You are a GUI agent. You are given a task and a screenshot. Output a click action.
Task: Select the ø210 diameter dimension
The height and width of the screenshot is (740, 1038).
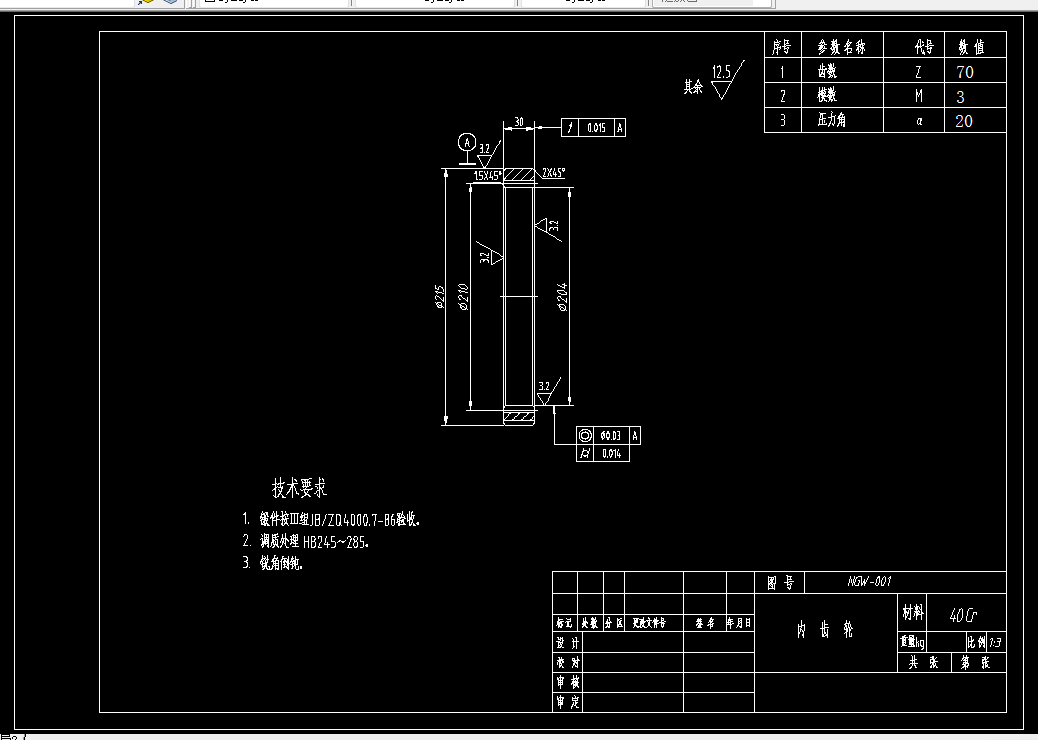(x=463, y=297)
